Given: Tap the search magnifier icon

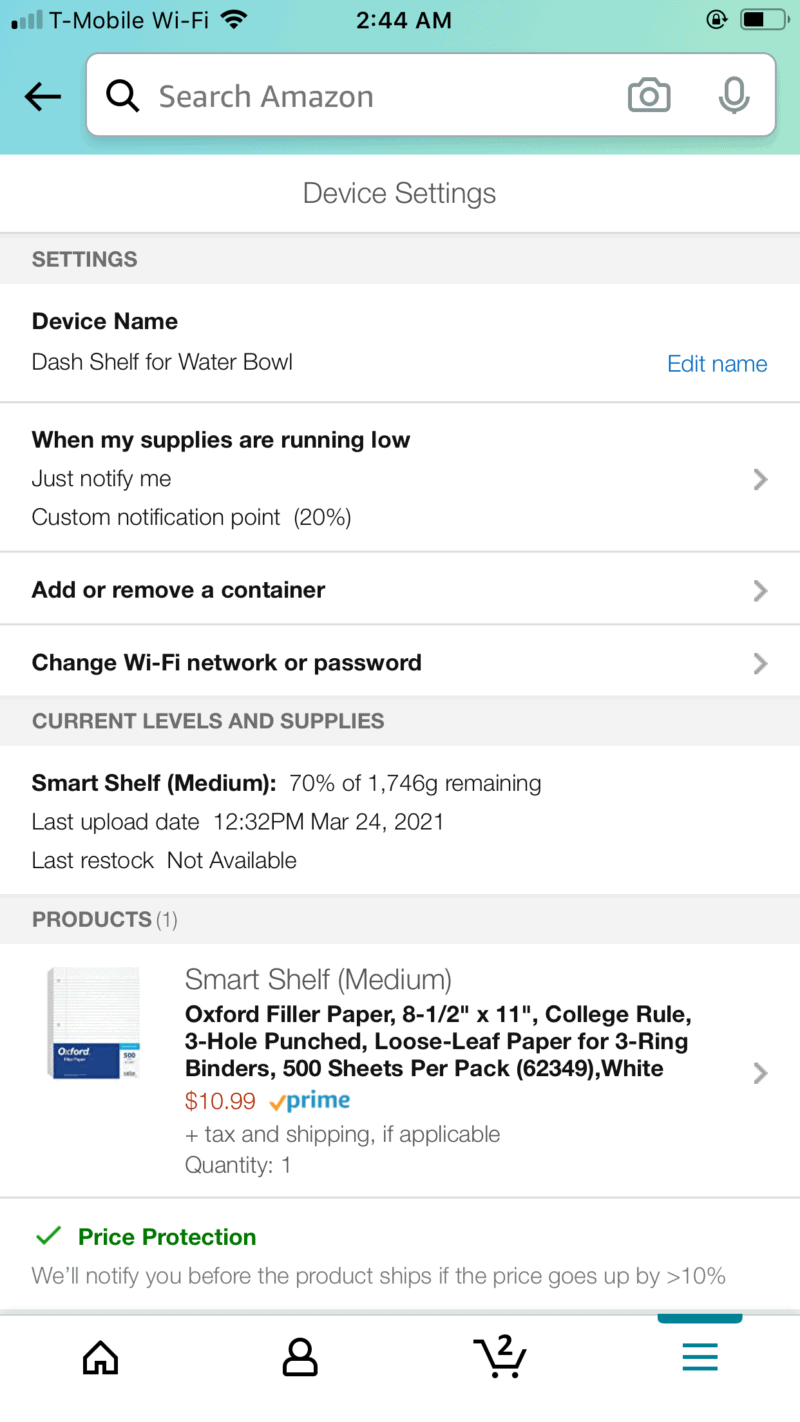Looking at the screenshot, I should click(x=123, y=97).
